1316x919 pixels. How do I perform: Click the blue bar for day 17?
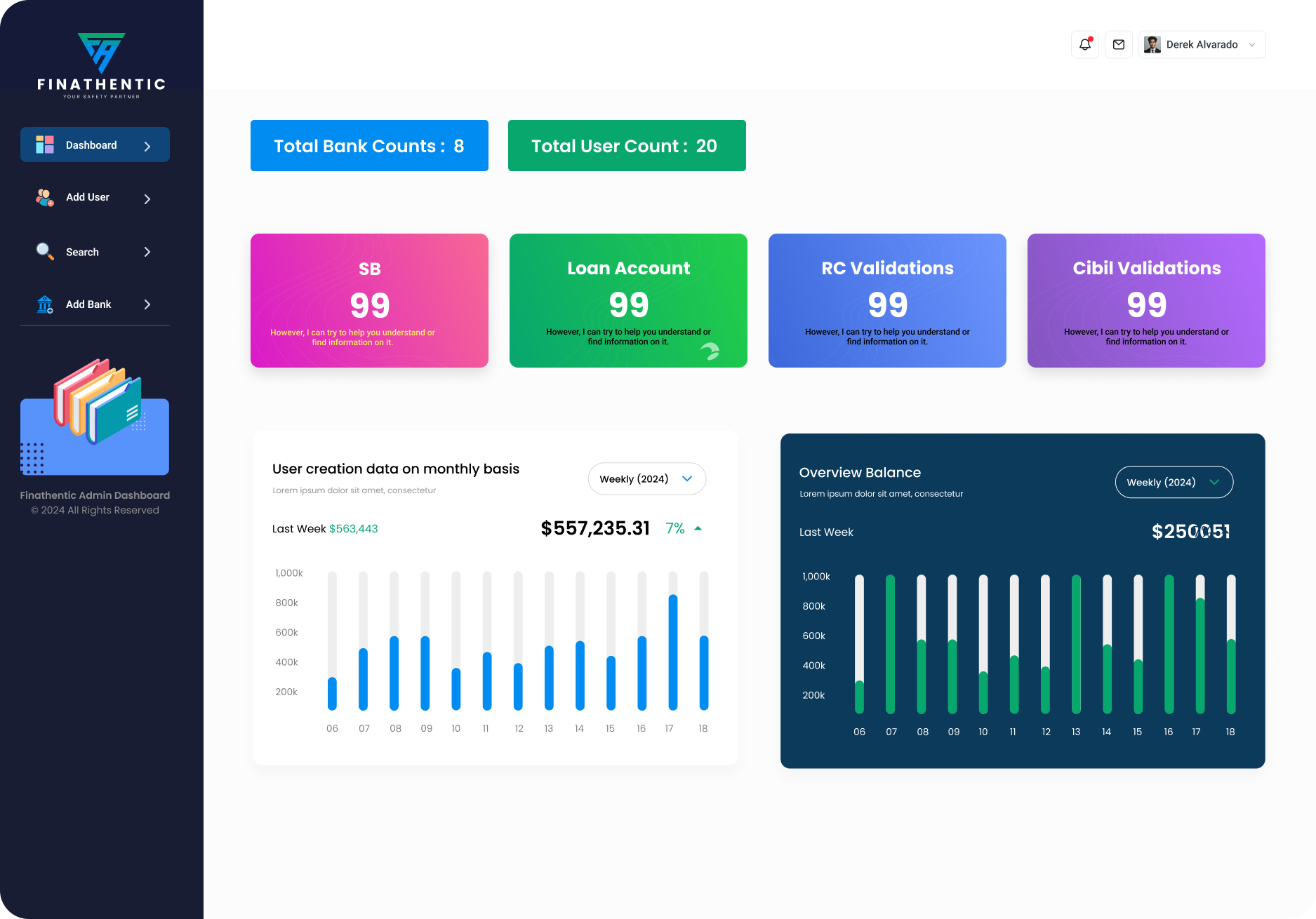(672, 652)
